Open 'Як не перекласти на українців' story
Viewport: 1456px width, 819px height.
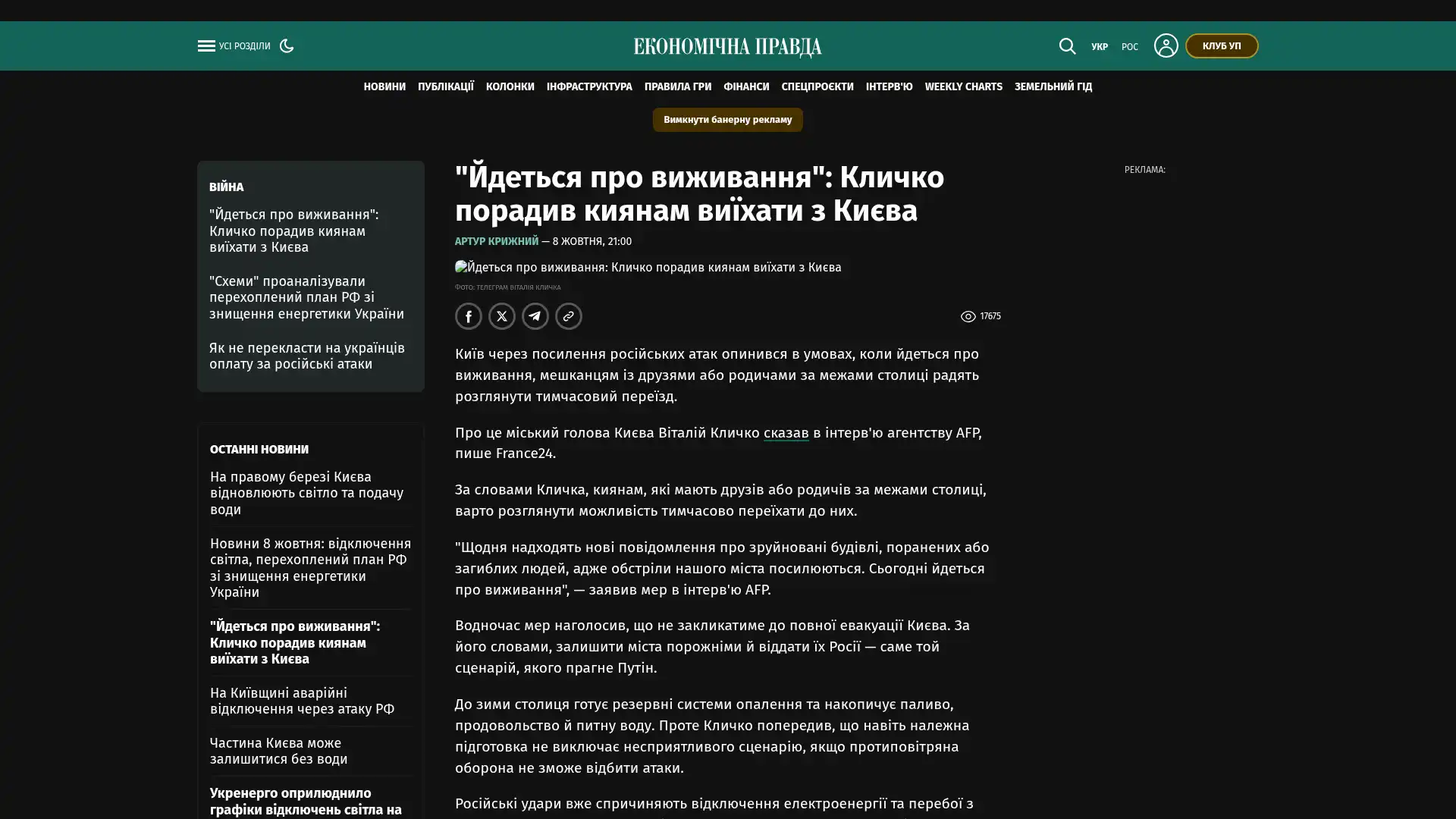click(307, 356)
